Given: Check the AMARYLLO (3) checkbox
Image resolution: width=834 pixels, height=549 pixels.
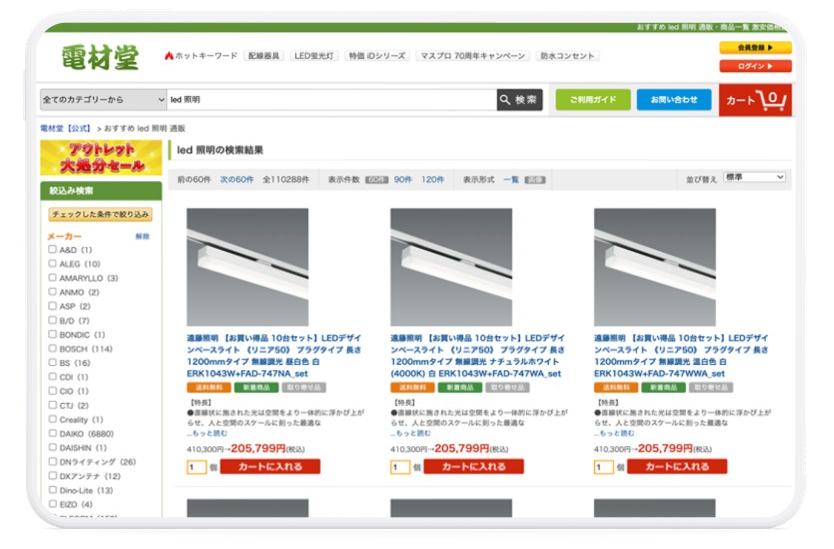Looking at the screenshot, I should pyautogui.click(x=52, y=277).
